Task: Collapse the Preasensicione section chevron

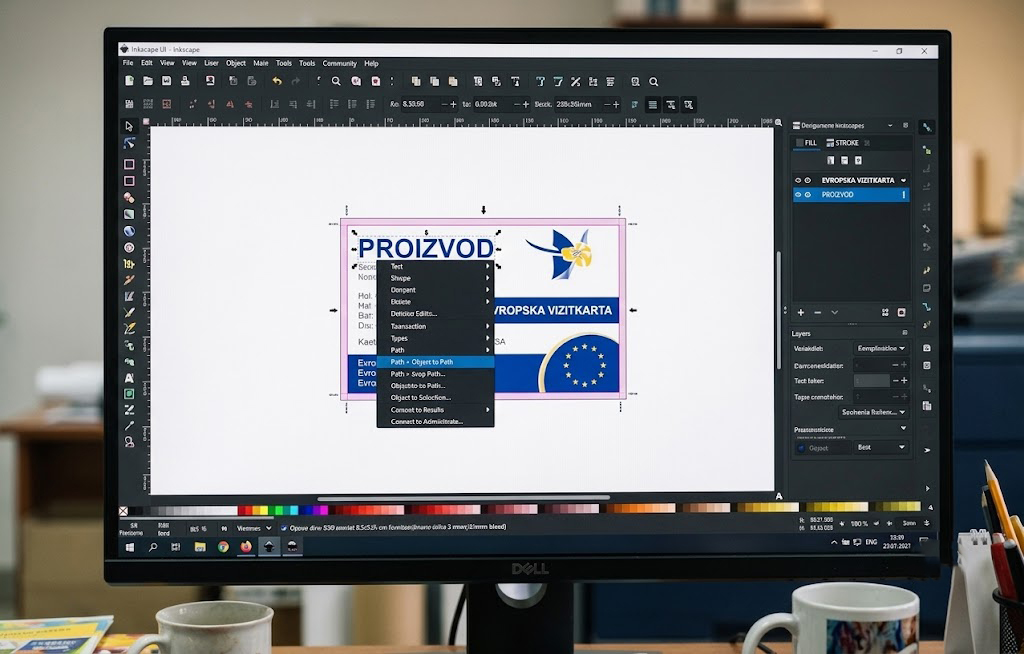Action: (903, 429)
